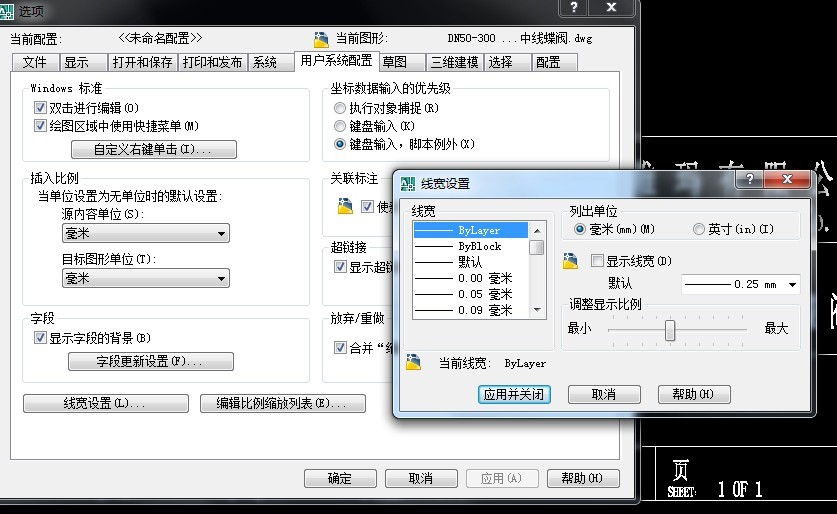
Task: Switch to 打开和保存 tab
Action: point(142,62)
